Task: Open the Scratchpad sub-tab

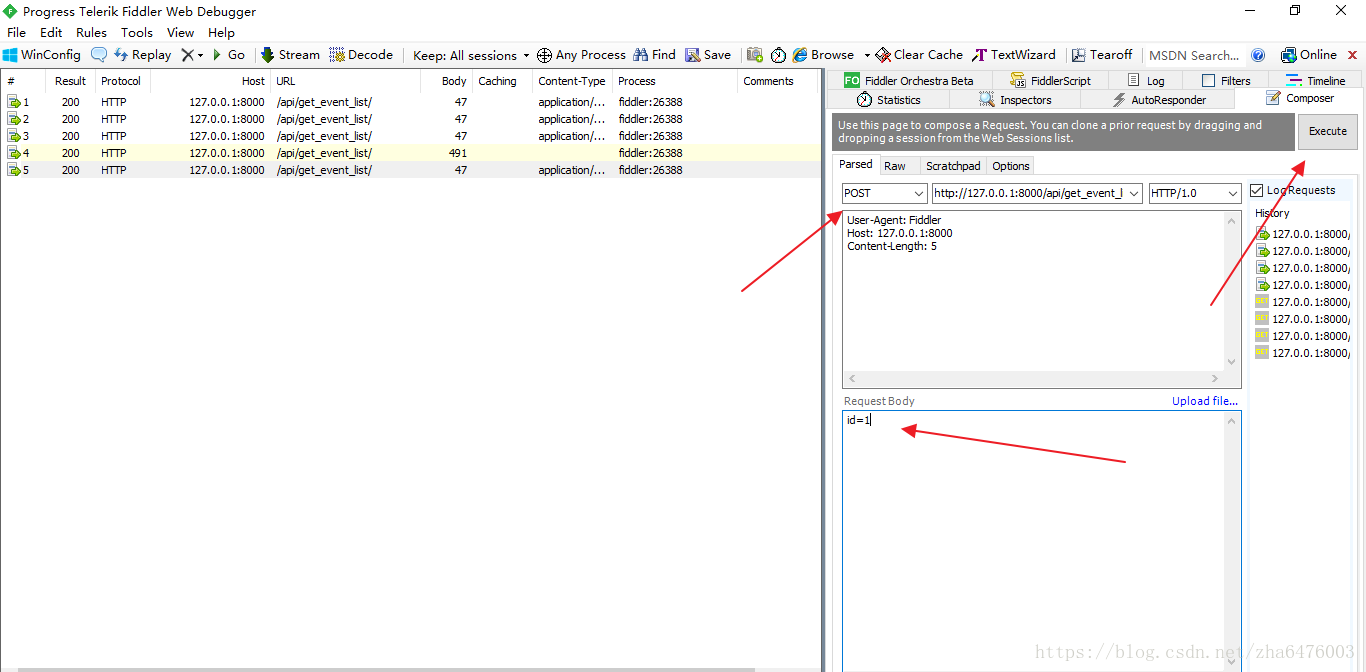Action: [x=953, y=166]
